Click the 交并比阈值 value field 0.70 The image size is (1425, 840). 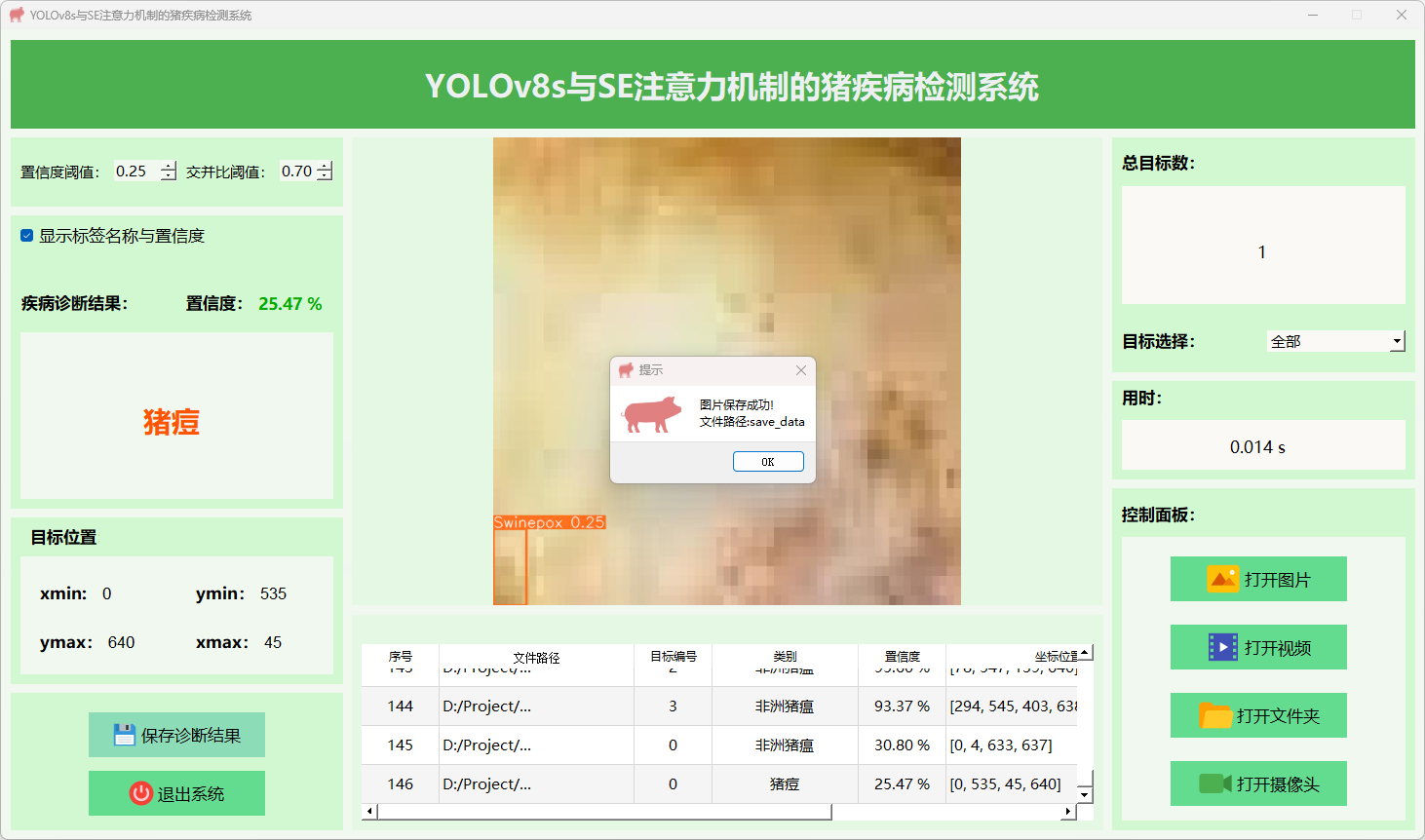click(297, 172)
